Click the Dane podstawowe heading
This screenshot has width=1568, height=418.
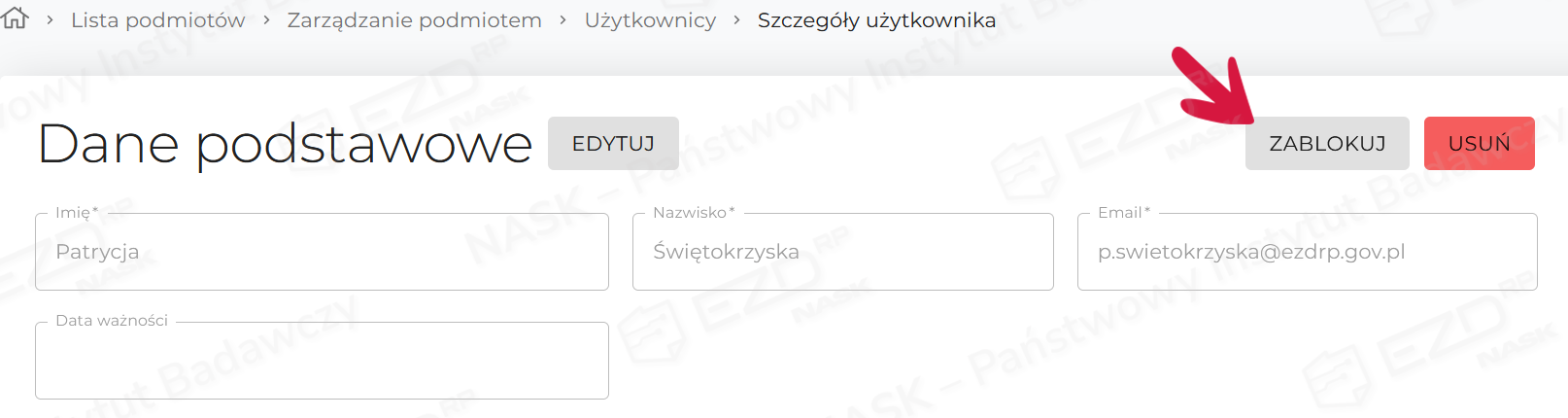click(x=285, y=144)
